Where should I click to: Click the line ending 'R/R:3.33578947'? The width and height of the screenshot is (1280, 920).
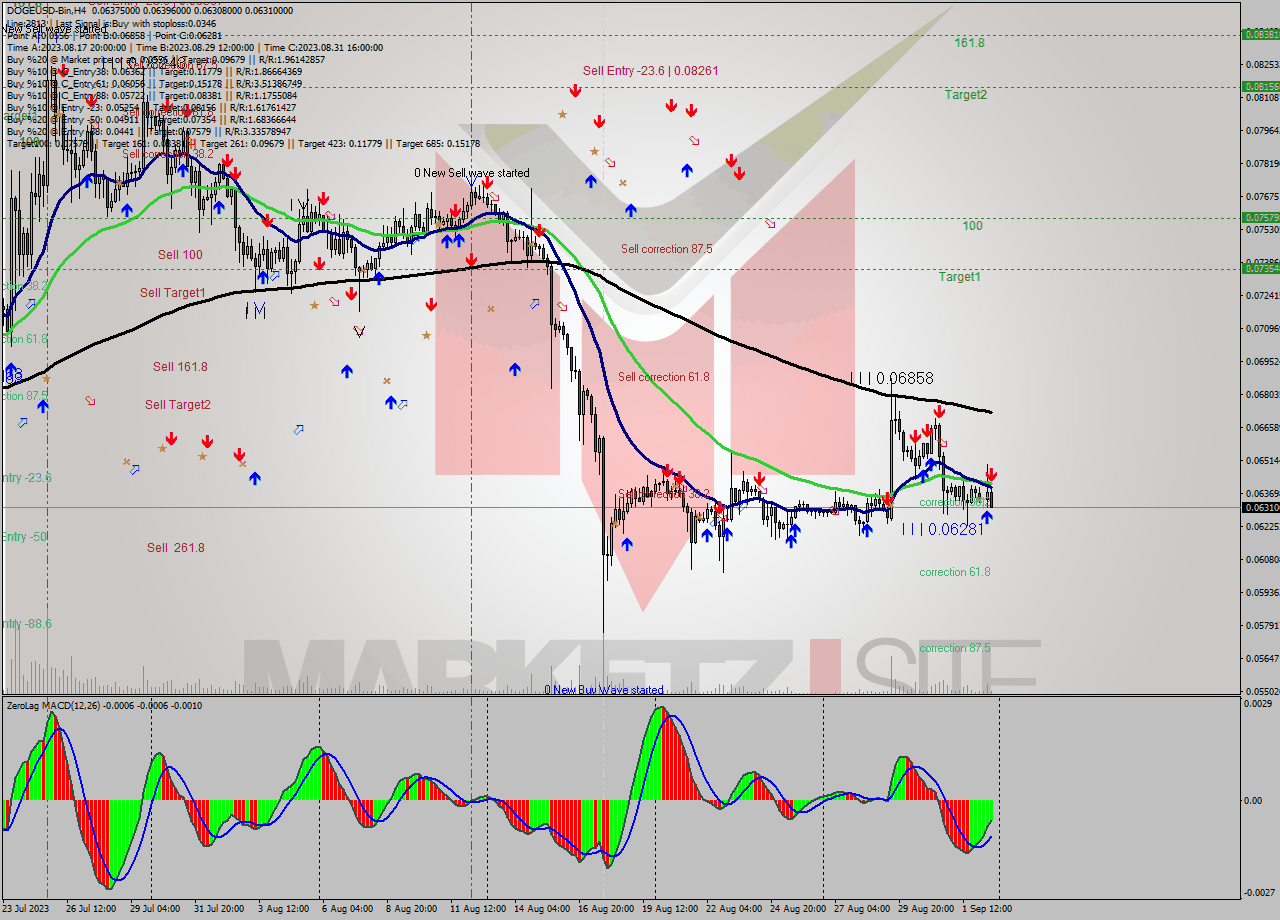tap(148, 131)
